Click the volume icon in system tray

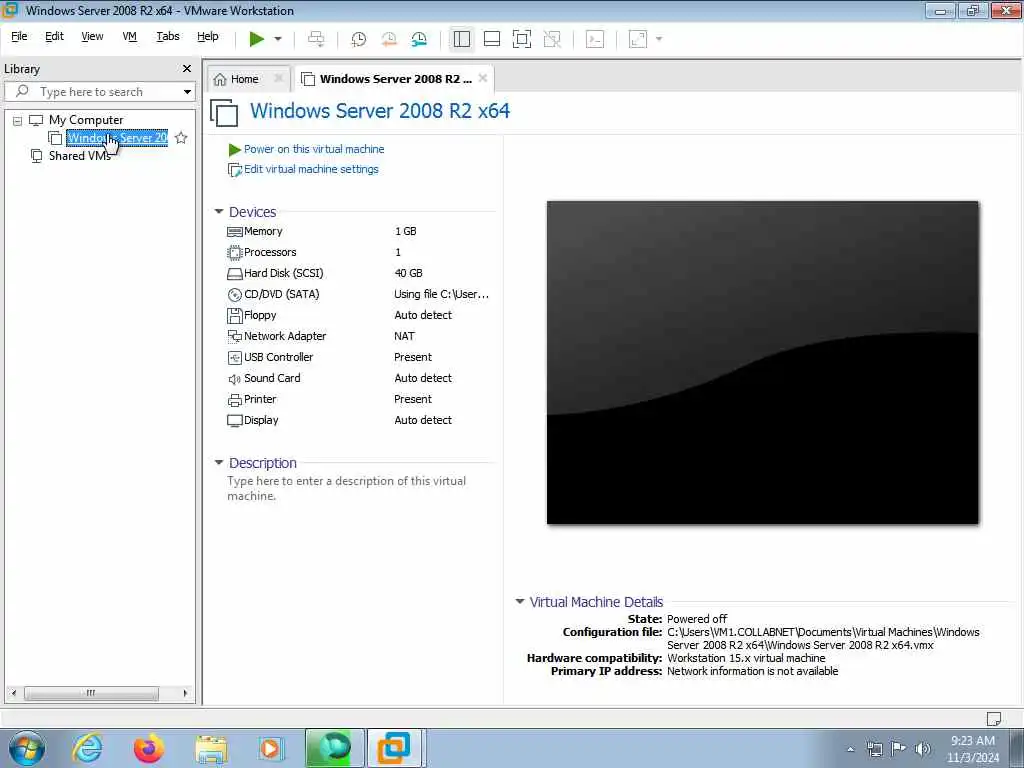pos(922,749)
